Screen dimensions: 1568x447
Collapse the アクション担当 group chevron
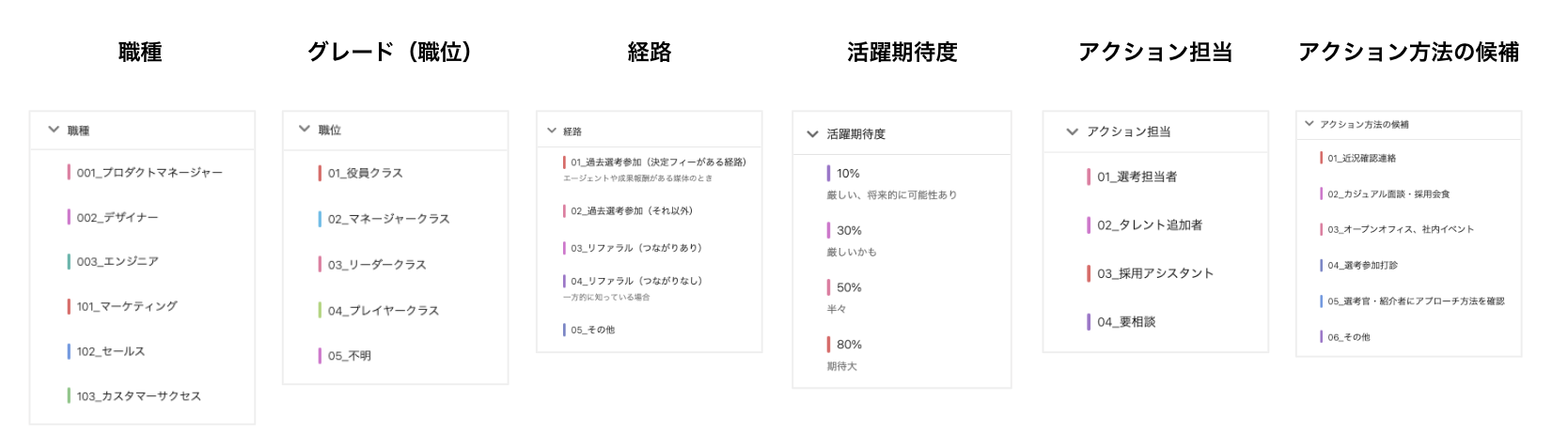1072,131
